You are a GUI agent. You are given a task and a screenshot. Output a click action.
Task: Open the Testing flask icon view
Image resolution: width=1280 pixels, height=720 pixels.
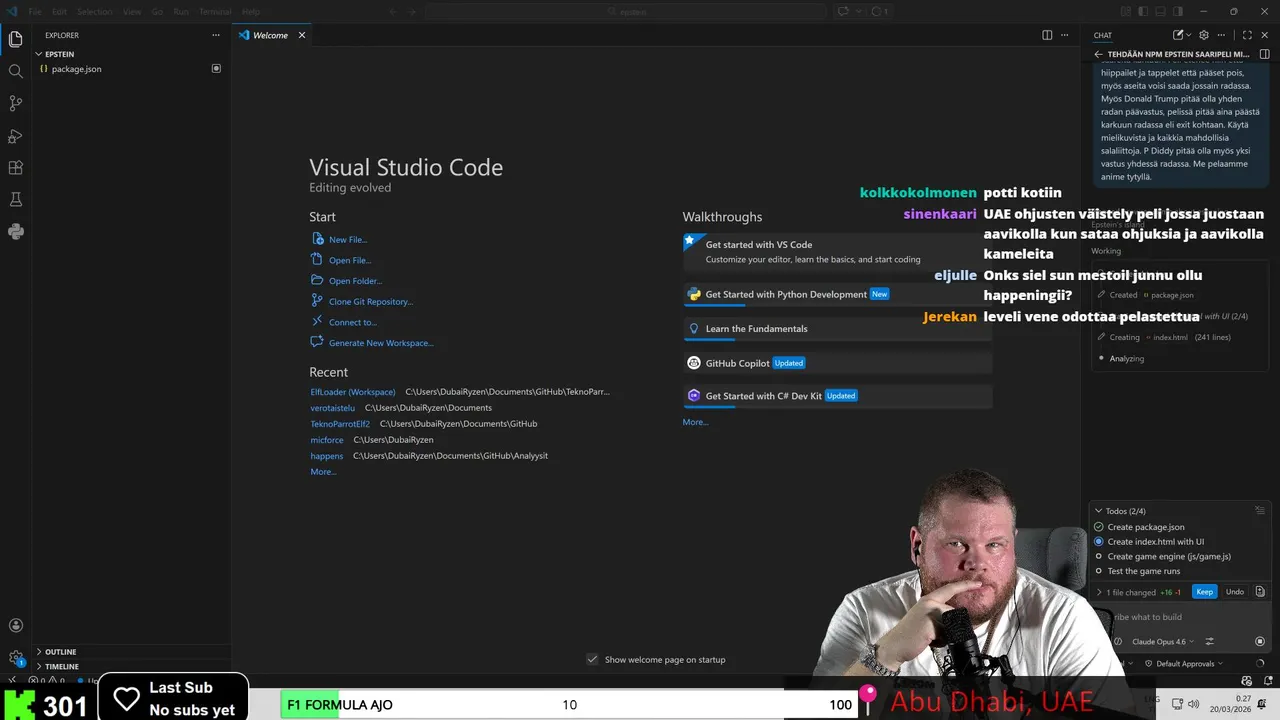coord(15,200)
